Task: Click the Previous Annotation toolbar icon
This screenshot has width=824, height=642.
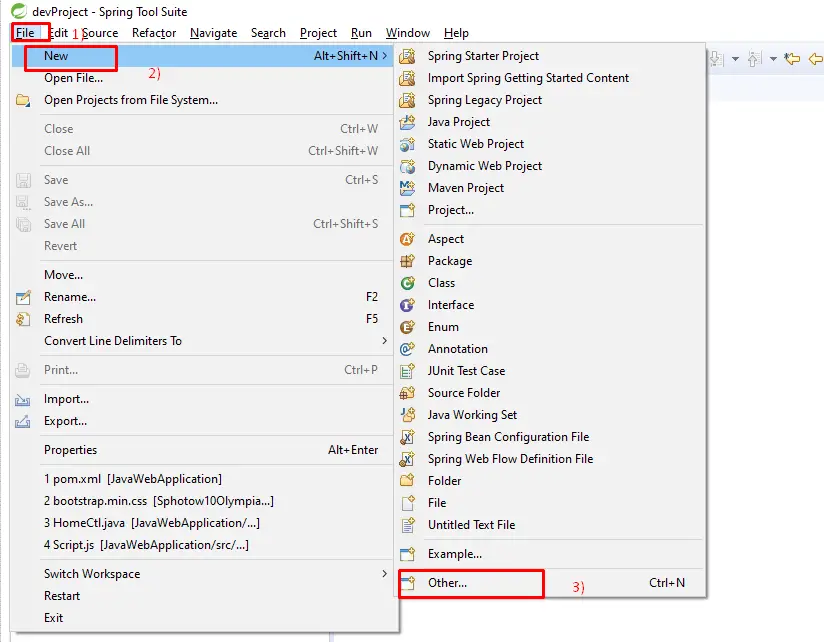Action: pyautogui.click(x=754, y=58)
